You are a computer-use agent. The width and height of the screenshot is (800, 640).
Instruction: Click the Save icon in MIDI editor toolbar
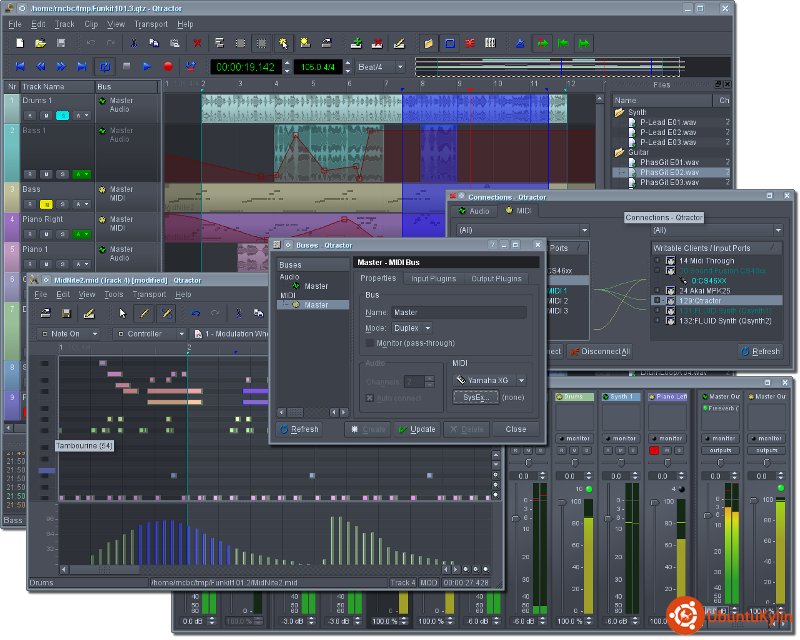coord(66,314)
